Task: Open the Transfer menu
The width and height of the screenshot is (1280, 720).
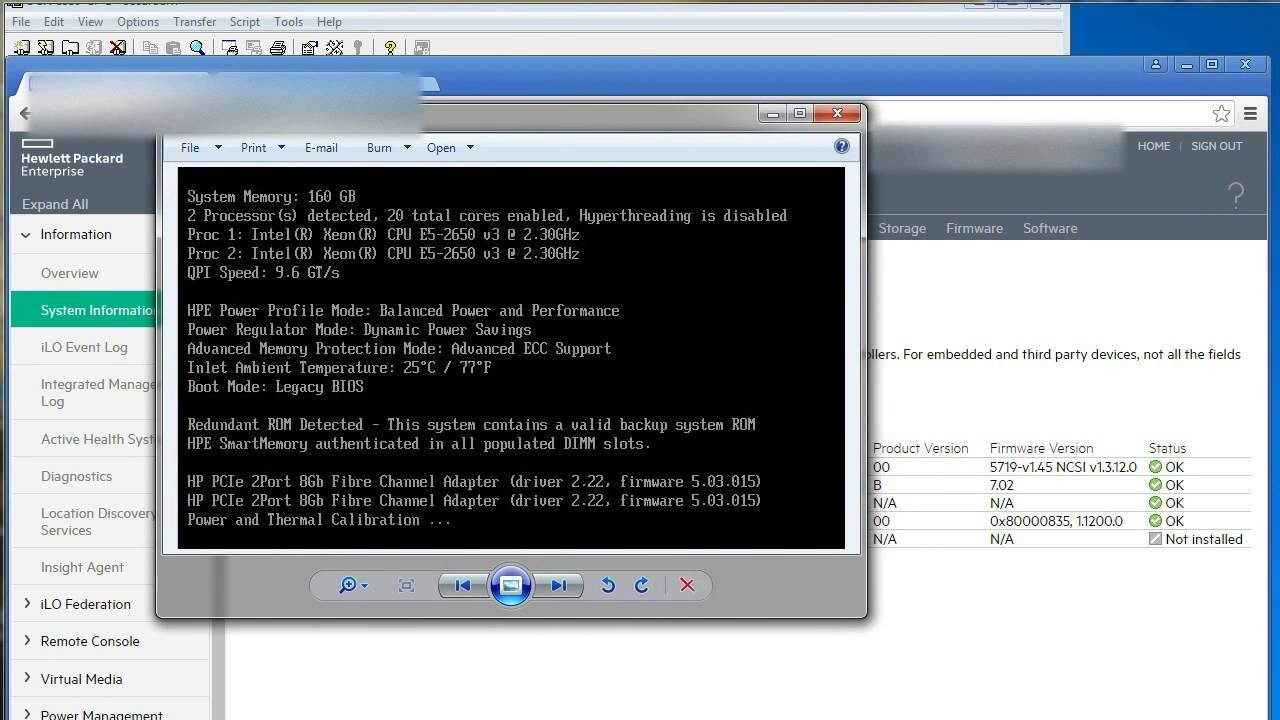Action: 194,21
